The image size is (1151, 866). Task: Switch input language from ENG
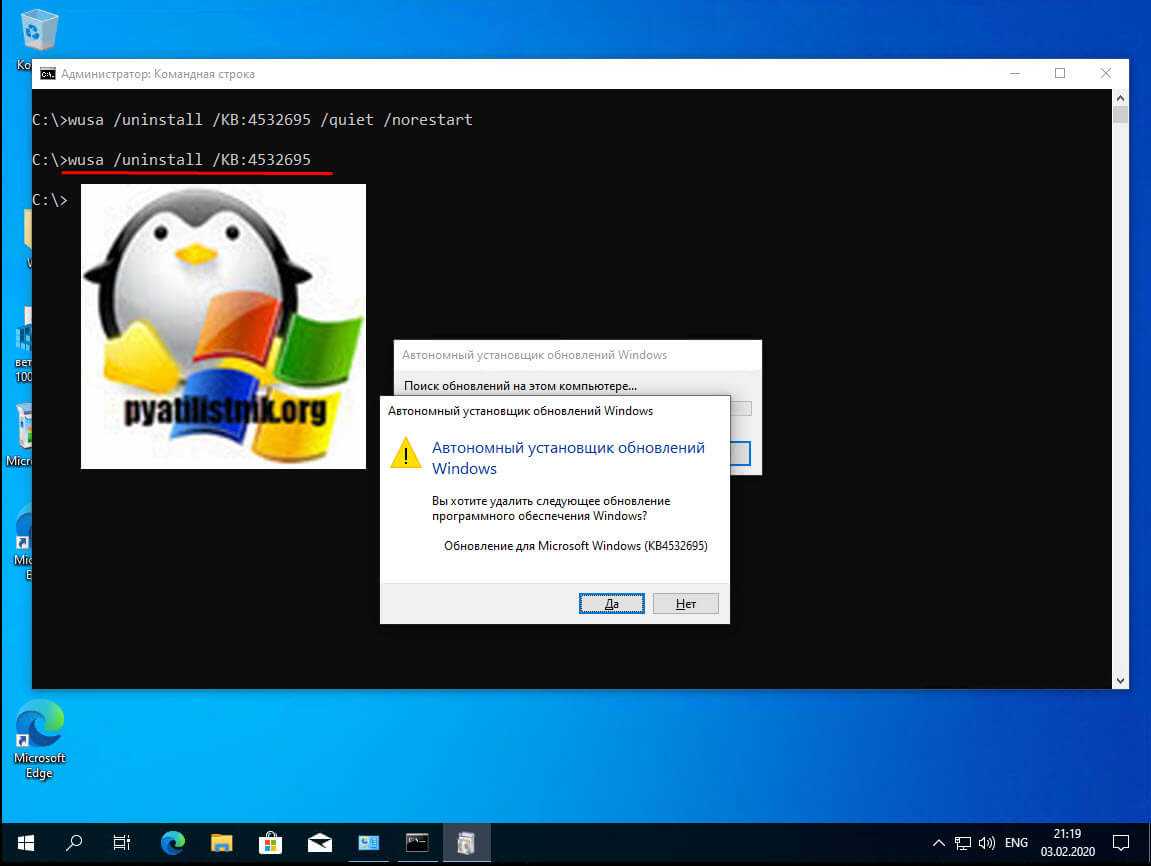[1017, 842]
